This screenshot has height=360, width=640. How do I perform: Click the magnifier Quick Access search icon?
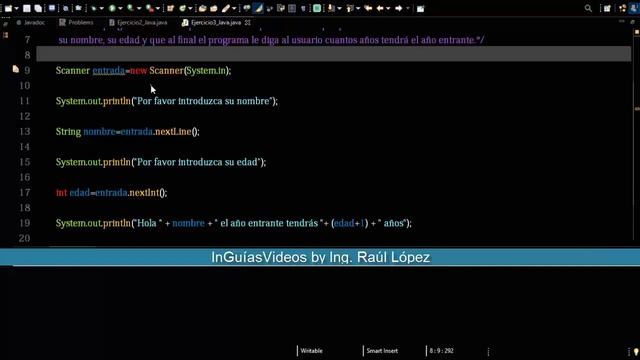[588, 8]
